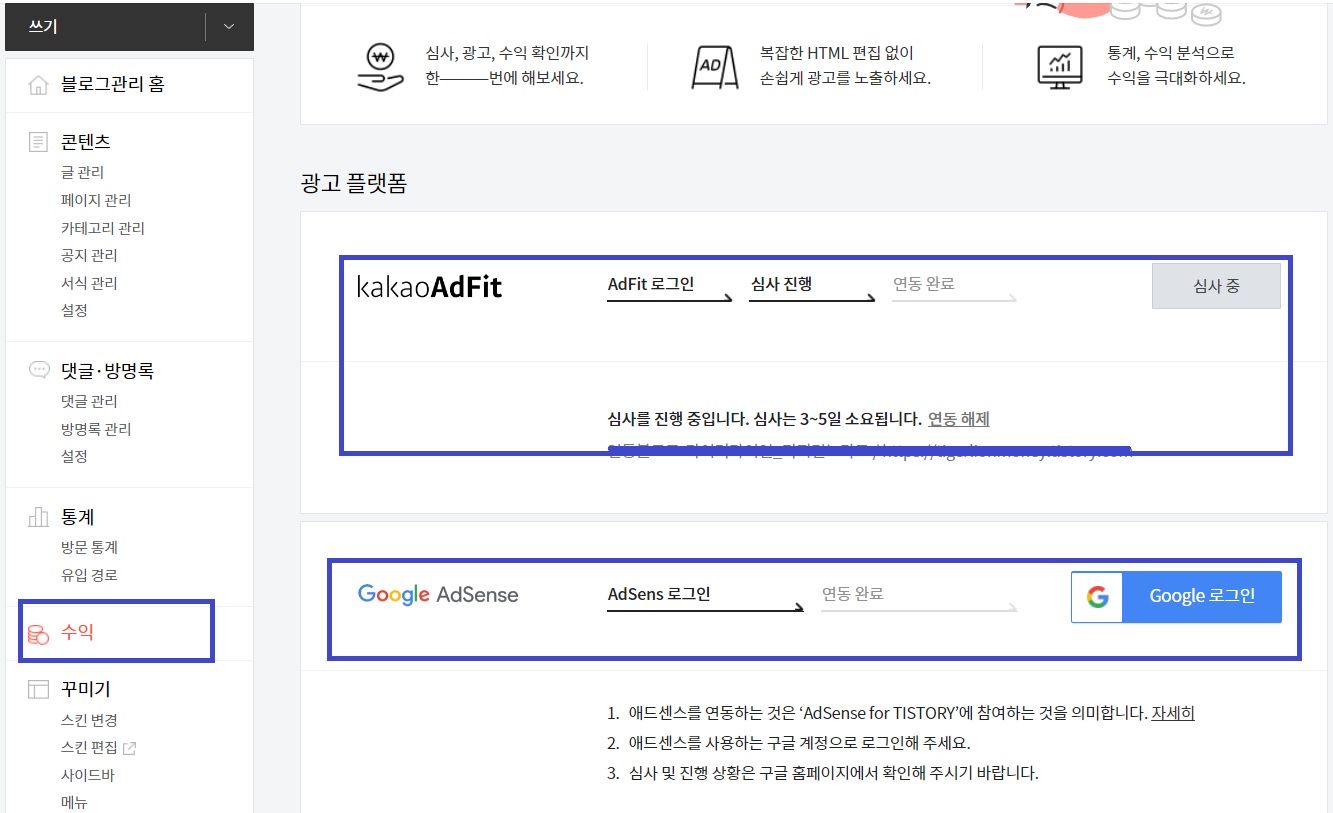Click the home icon beside 블로그관리 홈

pos(38,85)
